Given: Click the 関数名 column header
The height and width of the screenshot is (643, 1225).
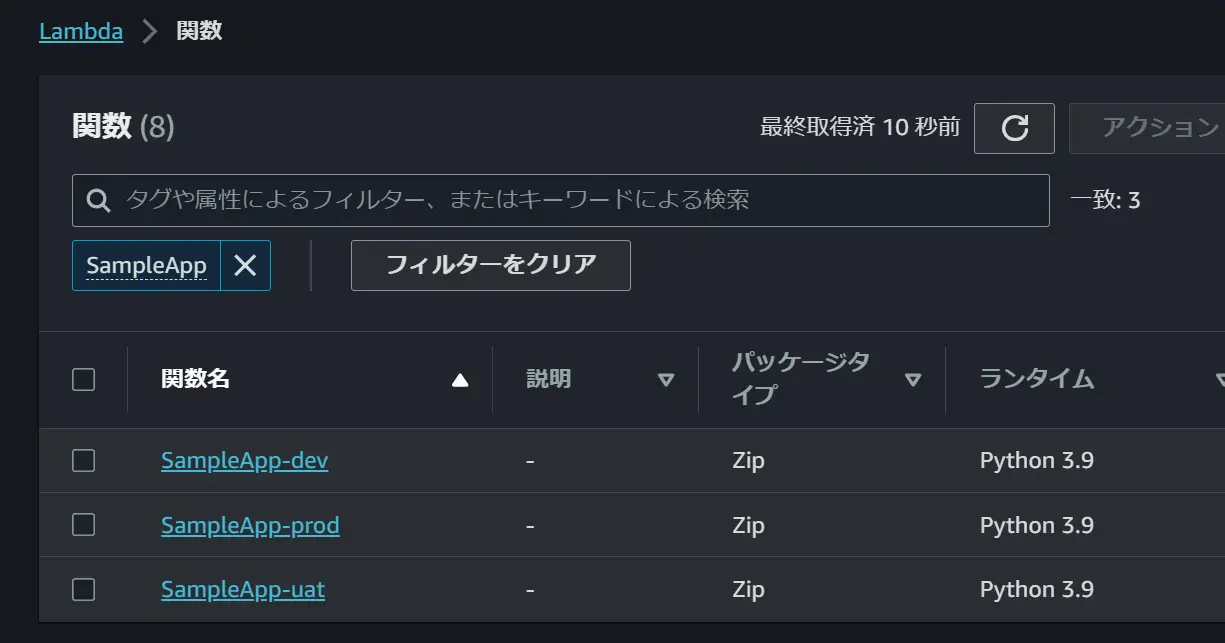Looking at the screenshot, I should (x=196, y=379).
